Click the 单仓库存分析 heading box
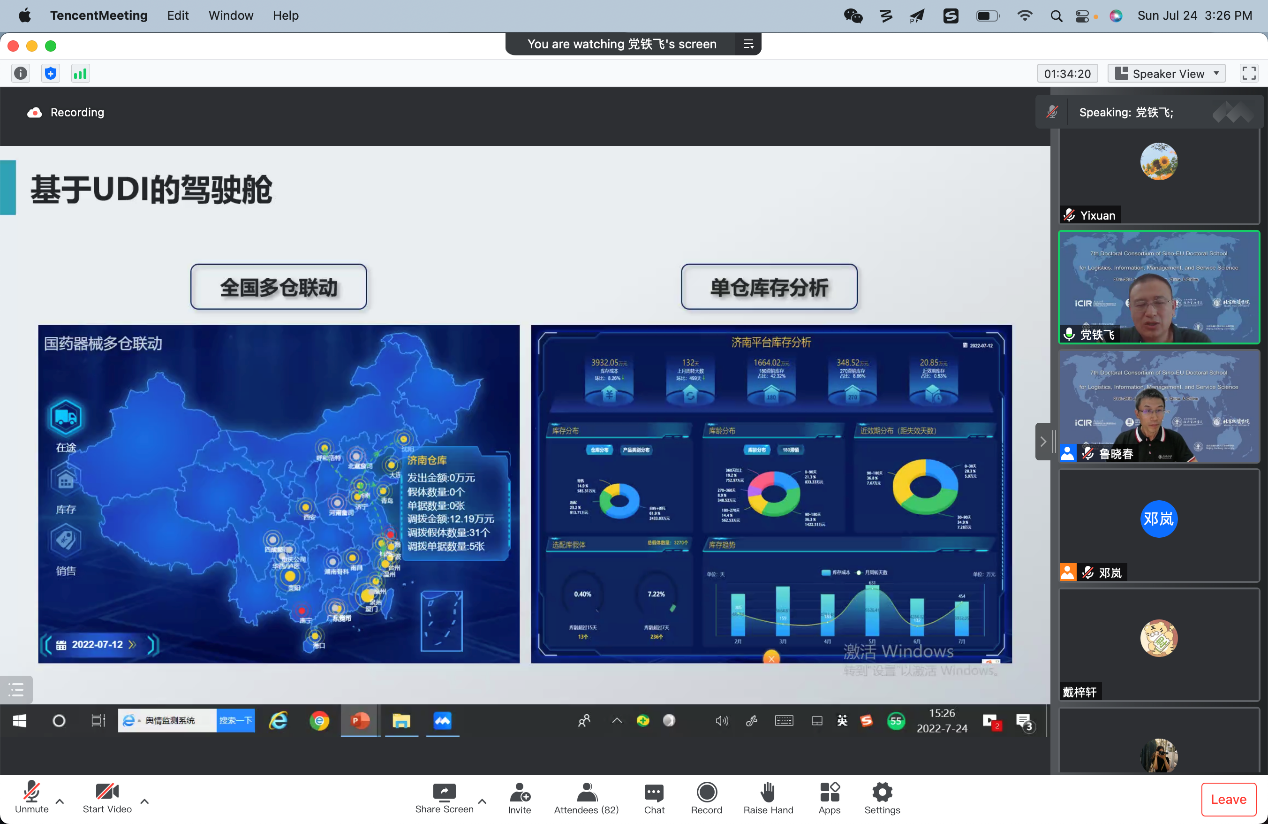Viewport: 1268px width, 824px height. coord(769,287)
